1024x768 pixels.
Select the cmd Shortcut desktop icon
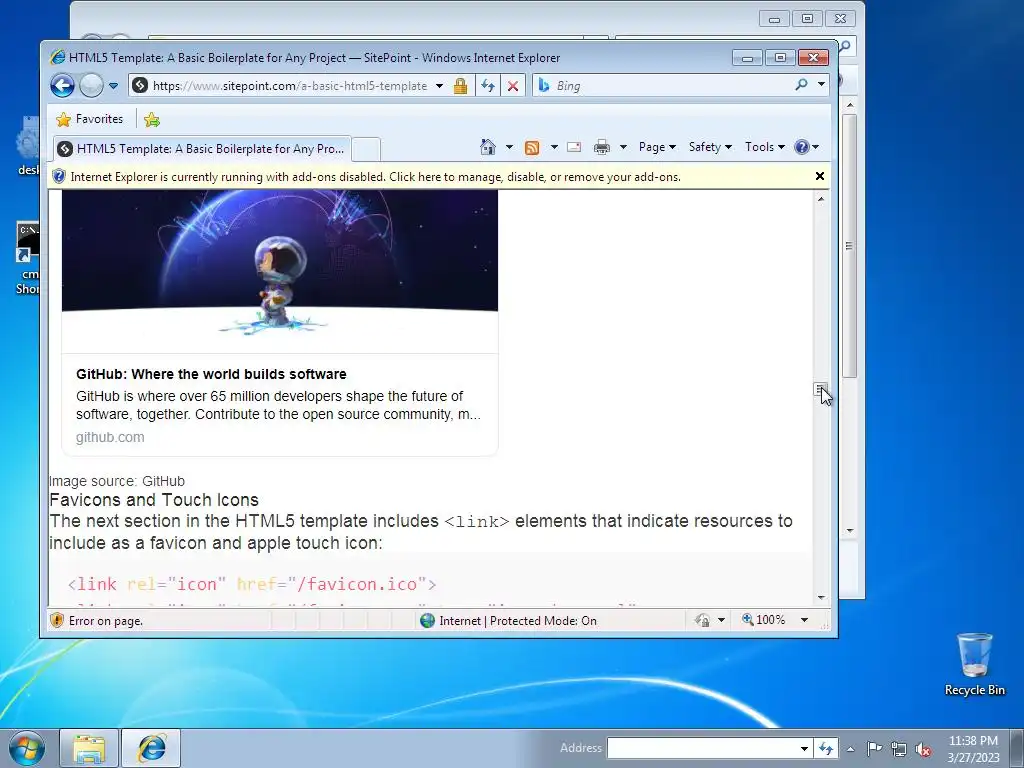[x=27, y=259]
